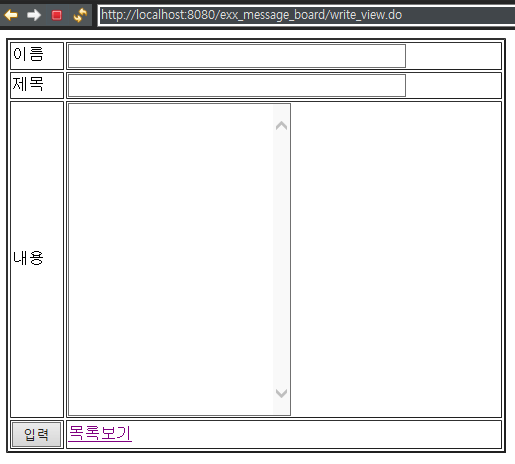Click the textarea's vertical scrollbar track

pyautogui.click(x=282, y=259)
